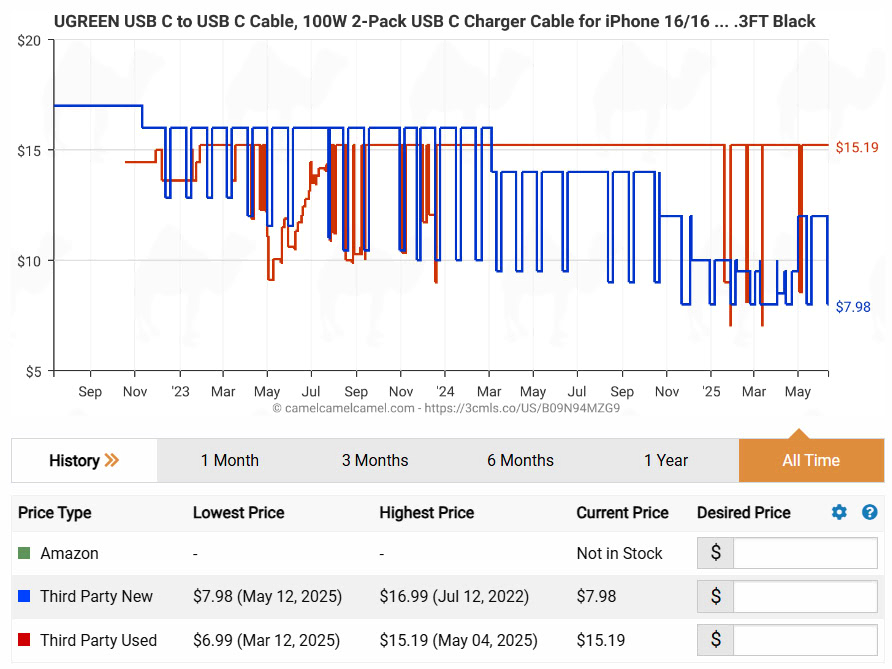Click the settings gear icon
This screenshot has height=669, width=892.
click(839, 512)
